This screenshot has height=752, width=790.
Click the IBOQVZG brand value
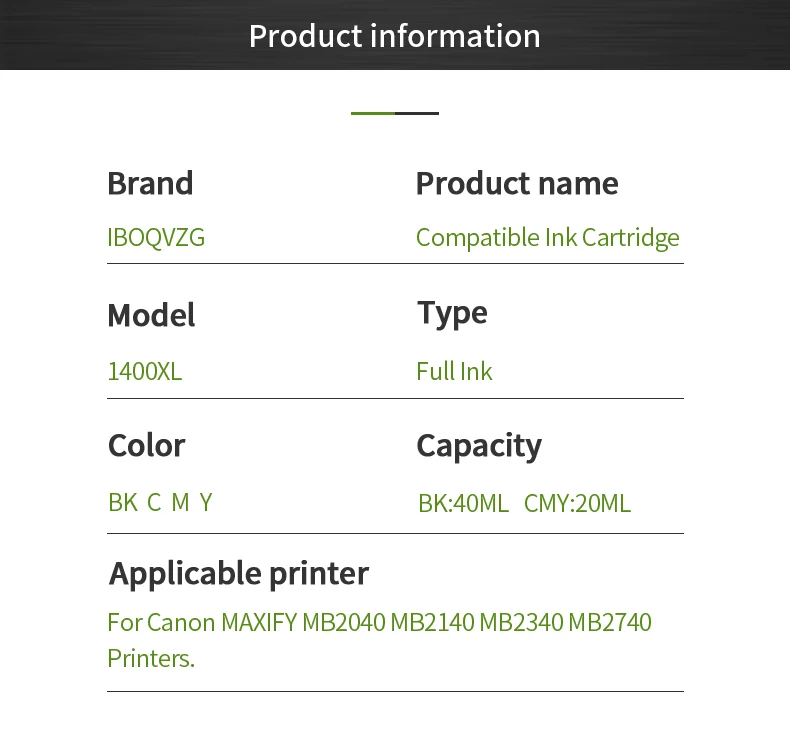point(156,238)
